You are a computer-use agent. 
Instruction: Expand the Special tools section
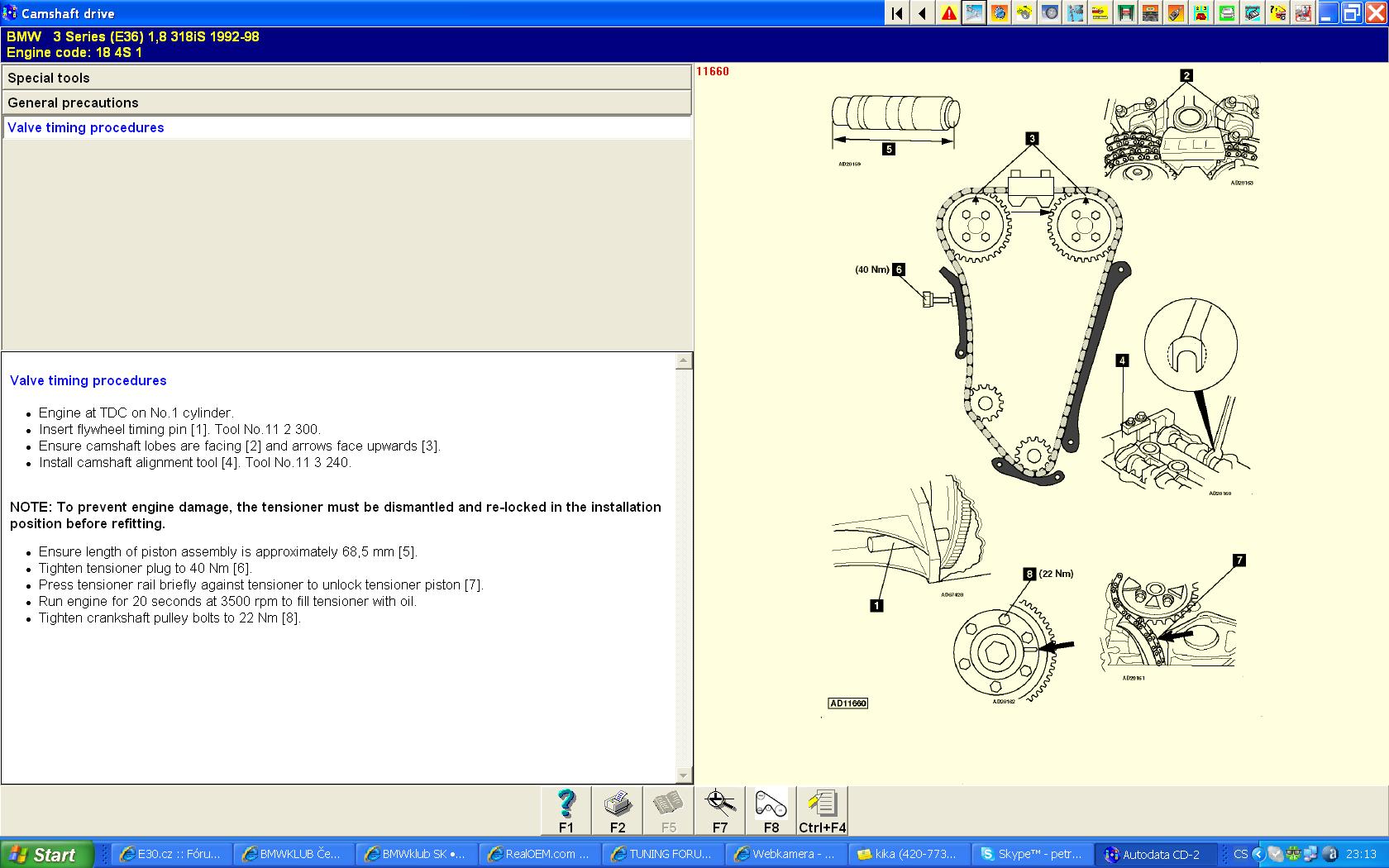tap(346, 78)
